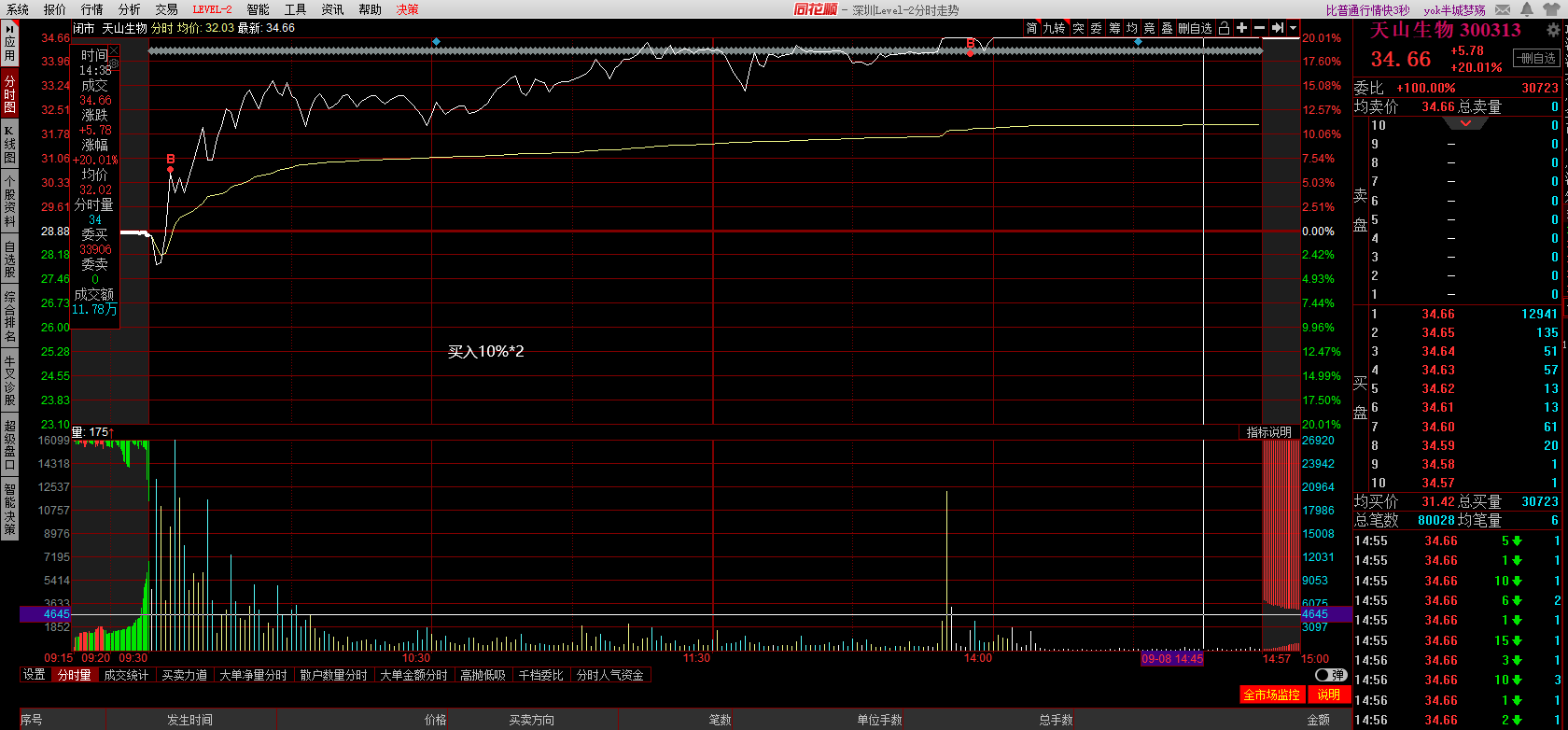Image resolution: width=1568 pixels, height=730 pixels.
Task: Toggle the 突 indicator button
Action: (1078, 28)
